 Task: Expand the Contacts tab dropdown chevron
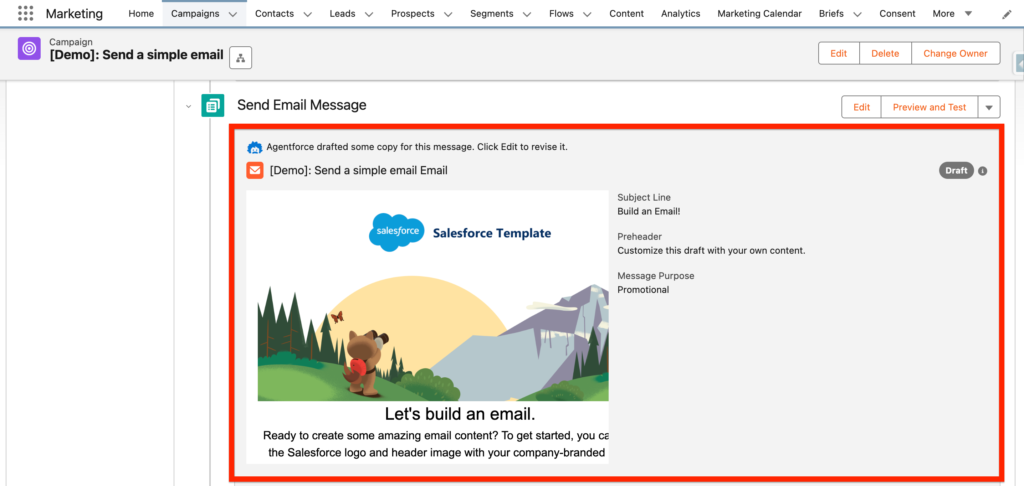[x=307, y=15]
